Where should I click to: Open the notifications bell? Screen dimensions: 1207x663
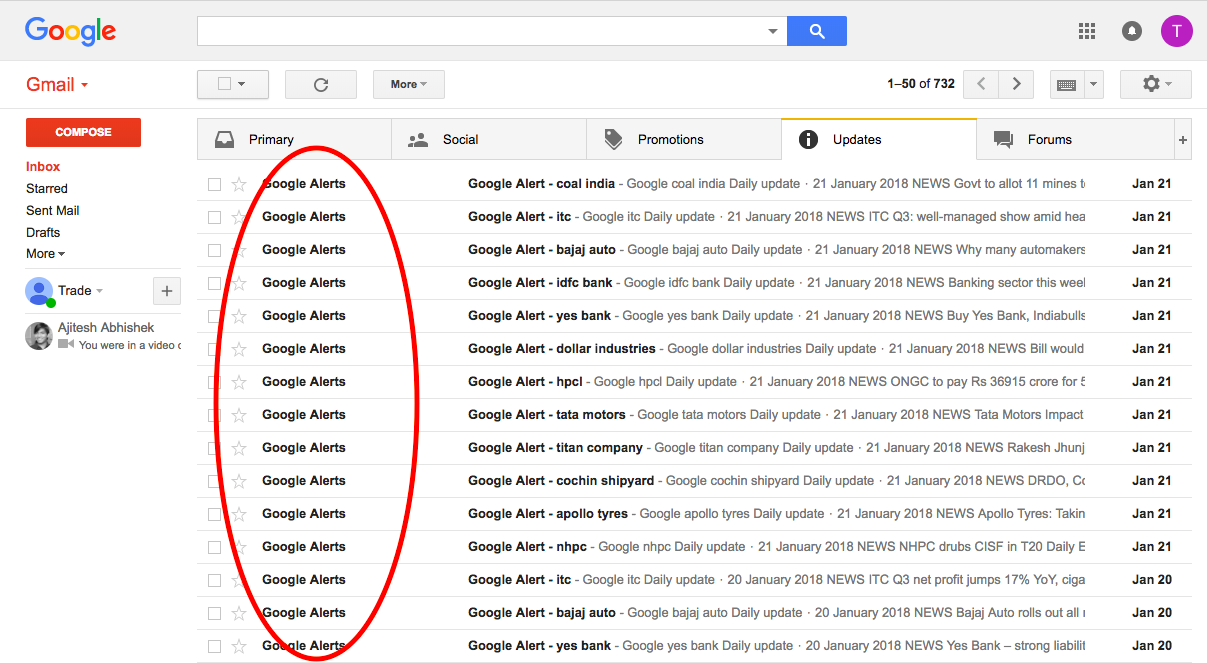click(1131, 31)
